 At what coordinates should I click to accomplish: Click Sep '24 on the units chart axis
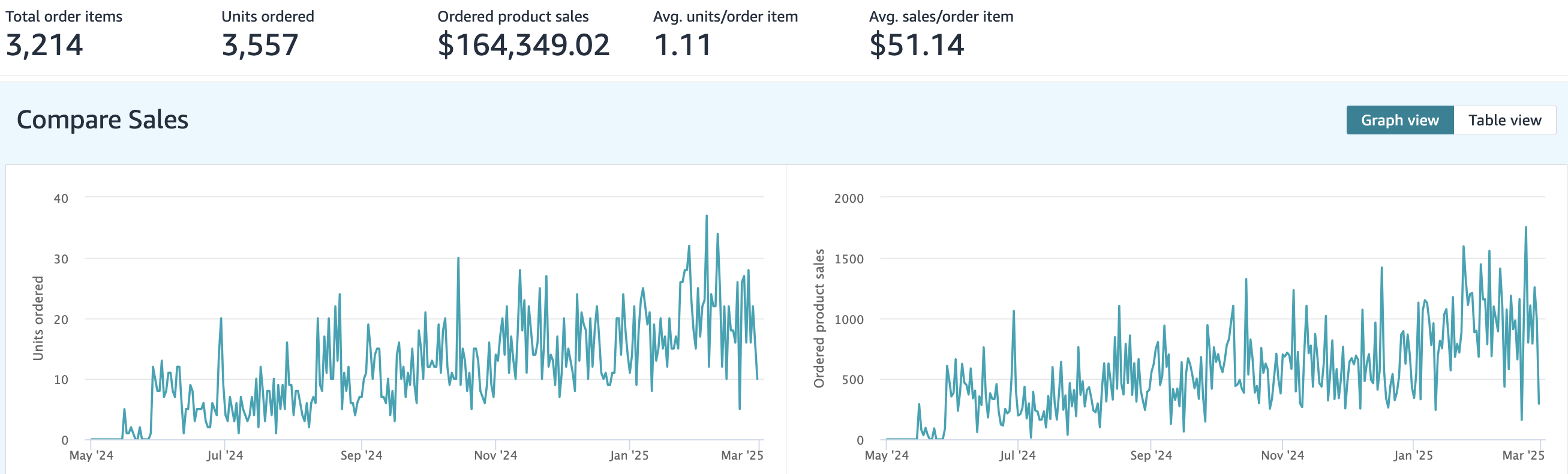pyautogui.click(x=362, y=455)
